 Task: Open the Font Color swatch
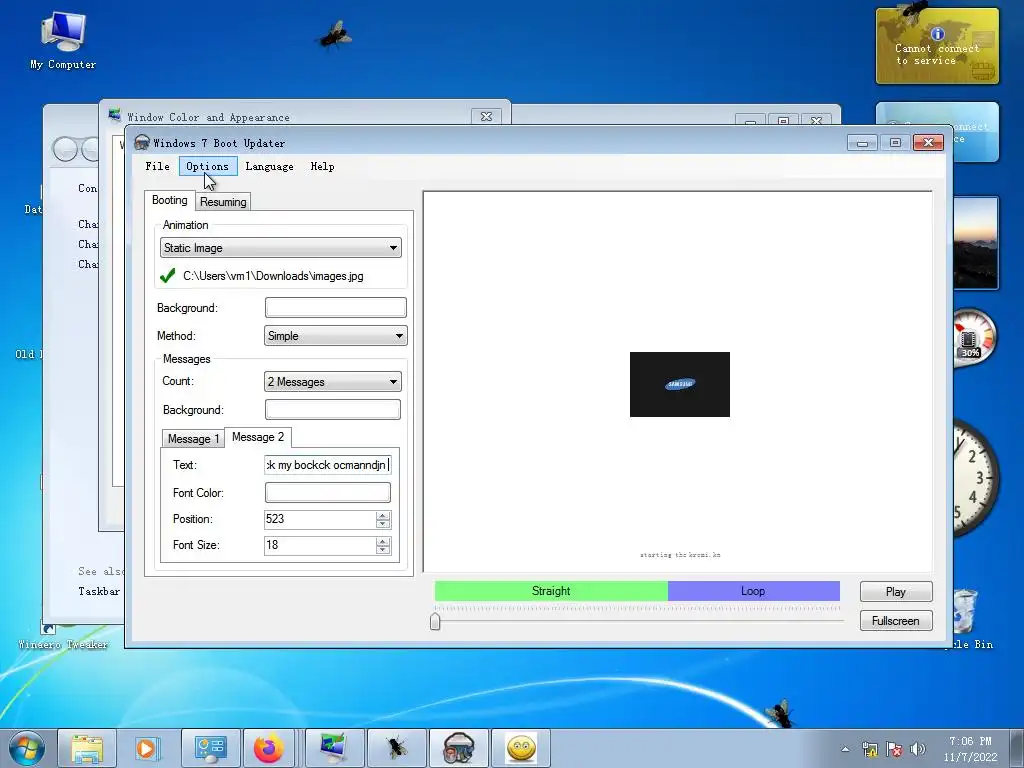click(328, 492)
